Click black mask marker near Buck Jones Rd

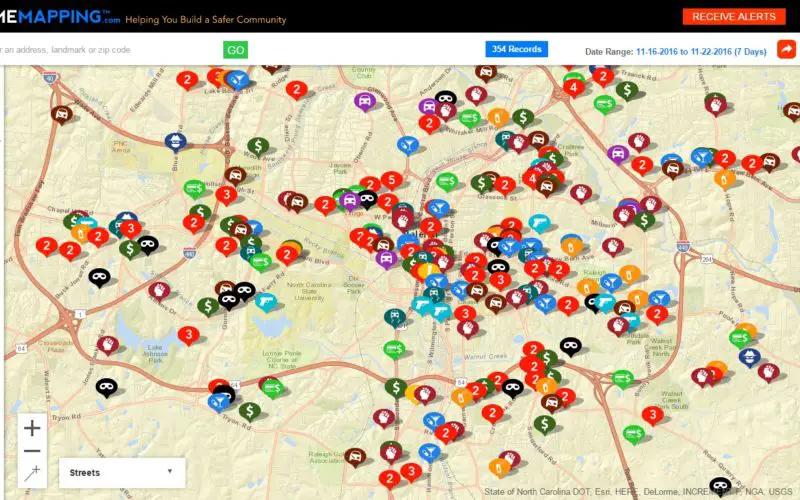tap(99, 278)
